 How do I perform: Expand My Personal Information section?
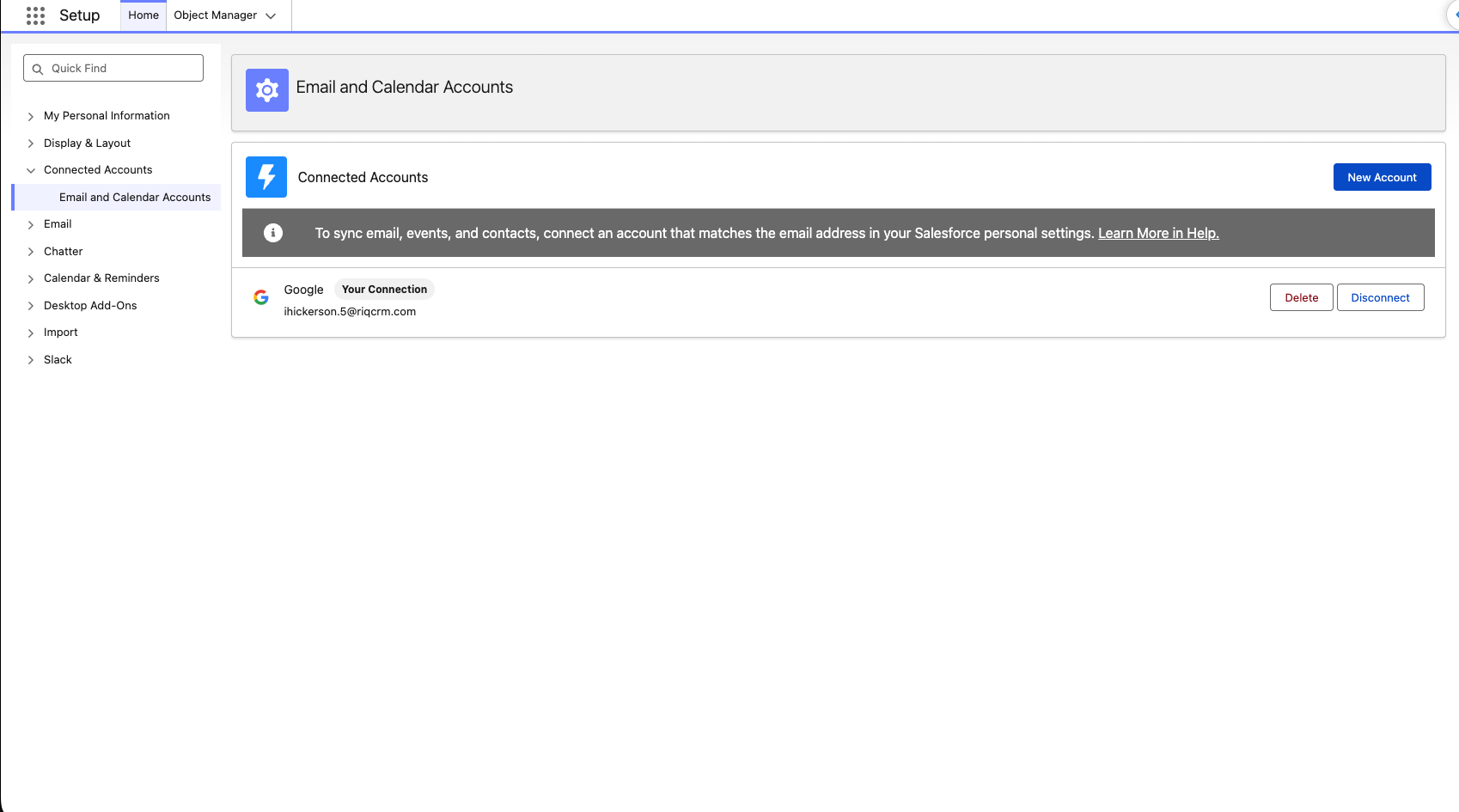point(31,116)
